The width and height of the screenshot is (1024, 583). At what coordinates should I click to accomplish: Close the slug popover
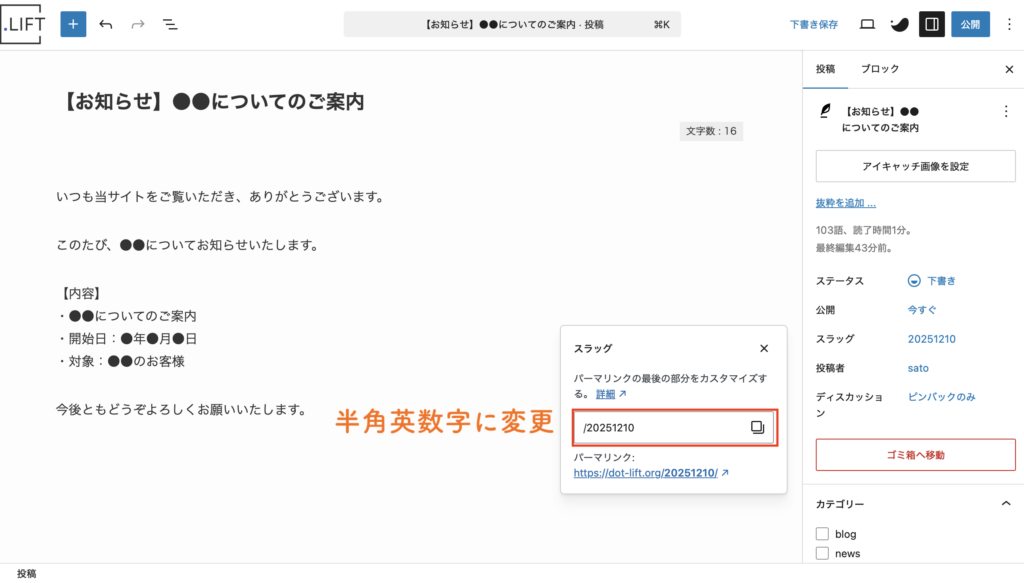(x=764, y=348)
